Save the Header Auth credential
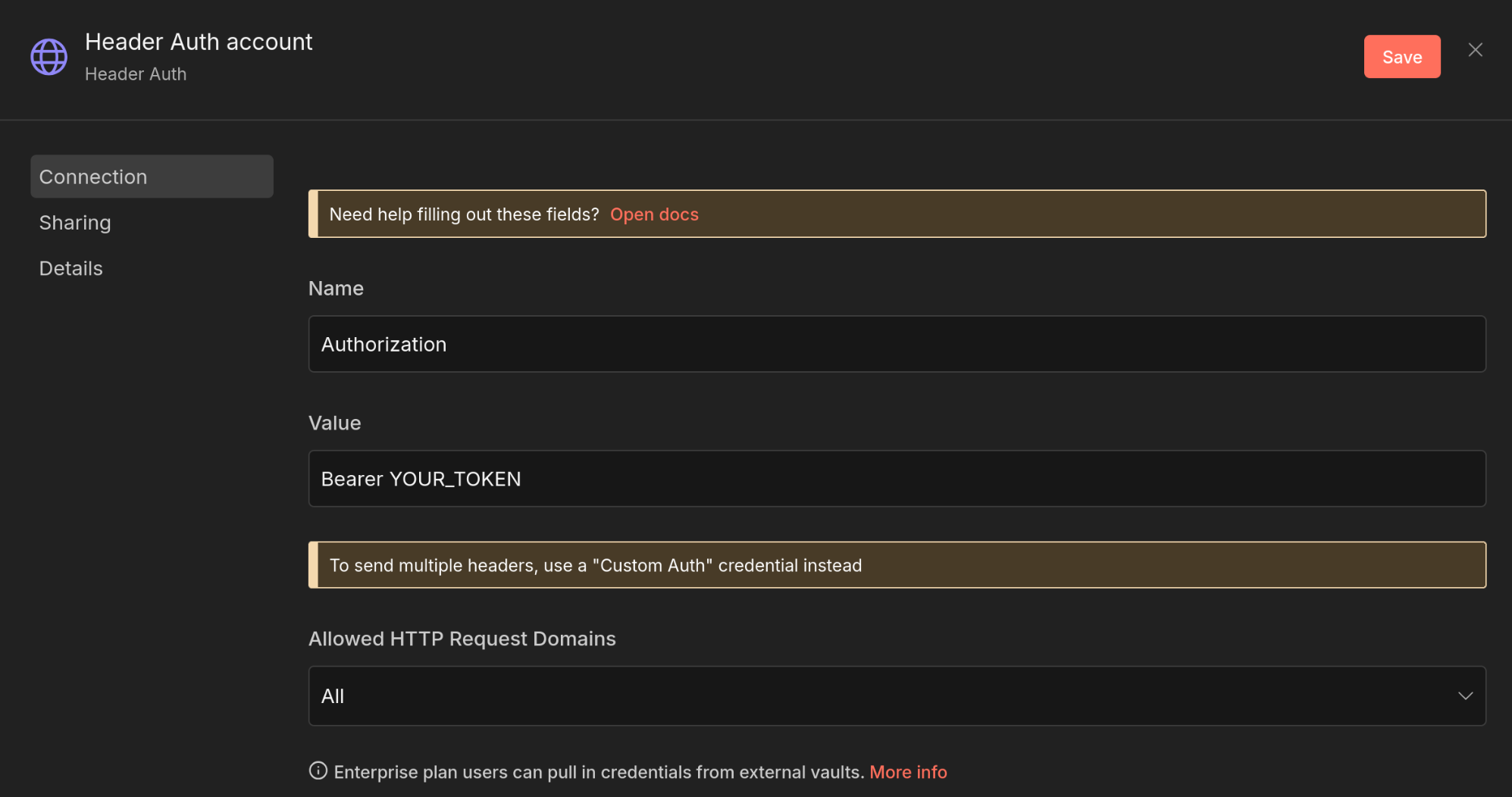The height and width of the screenshot is (797, 1512). pyautogui.click(x=1401, y=57)
